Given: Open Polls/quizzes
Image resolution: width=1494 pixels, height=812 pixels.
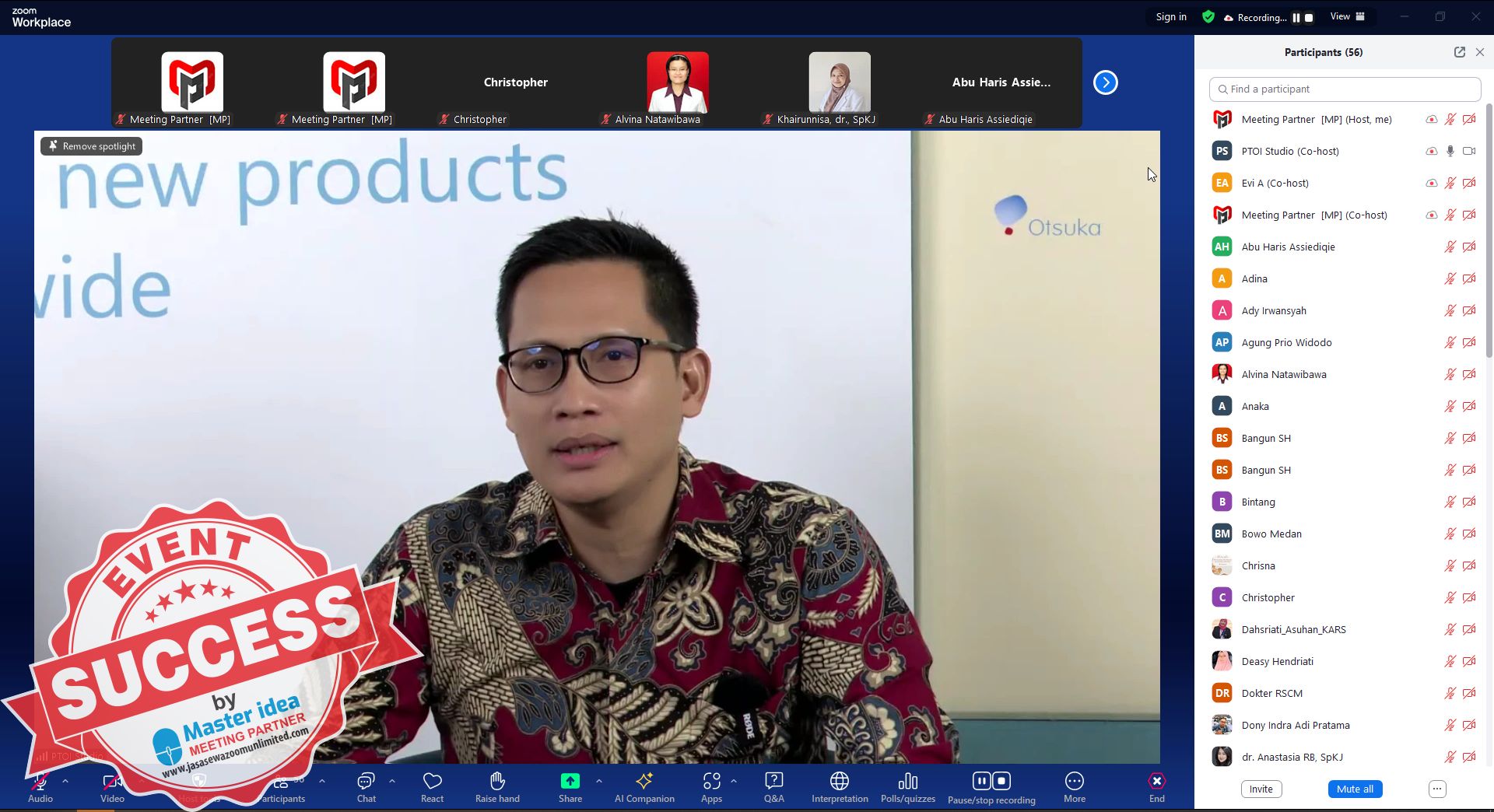Looking at the screenshot, I should pos(907,786).
